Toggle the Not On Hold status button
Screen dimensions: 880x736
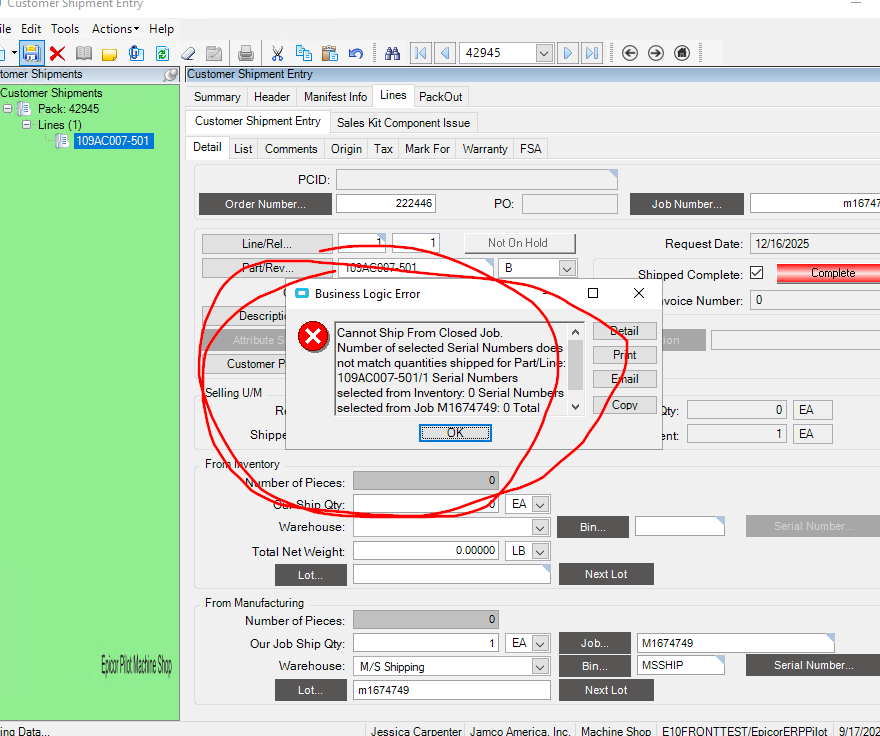coord(519,242)
